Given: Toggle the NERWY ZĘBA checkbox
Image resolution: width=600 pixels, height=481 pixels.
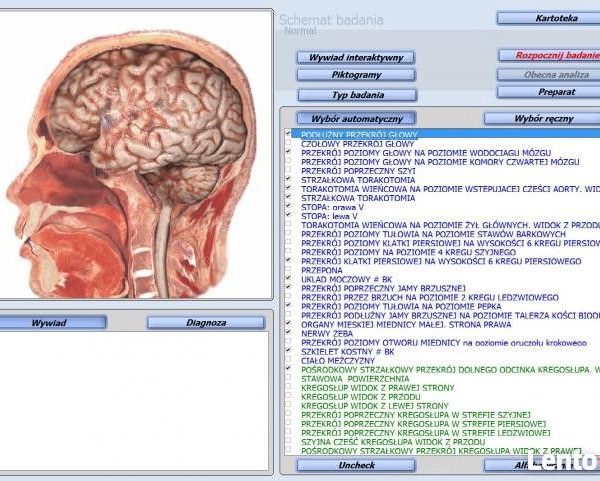Looking at the screenshot, I should pos(288,332).
